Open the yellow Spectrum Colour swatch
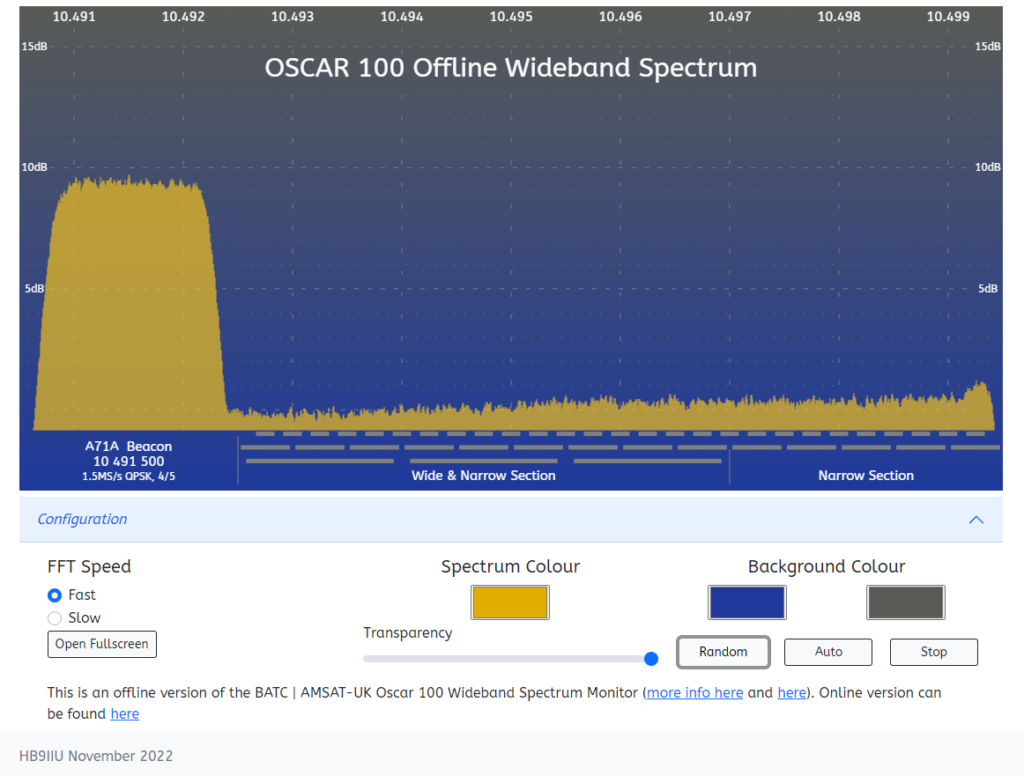Image resolution: width=1024 pixels, height=776 pixels. [510, 602]
